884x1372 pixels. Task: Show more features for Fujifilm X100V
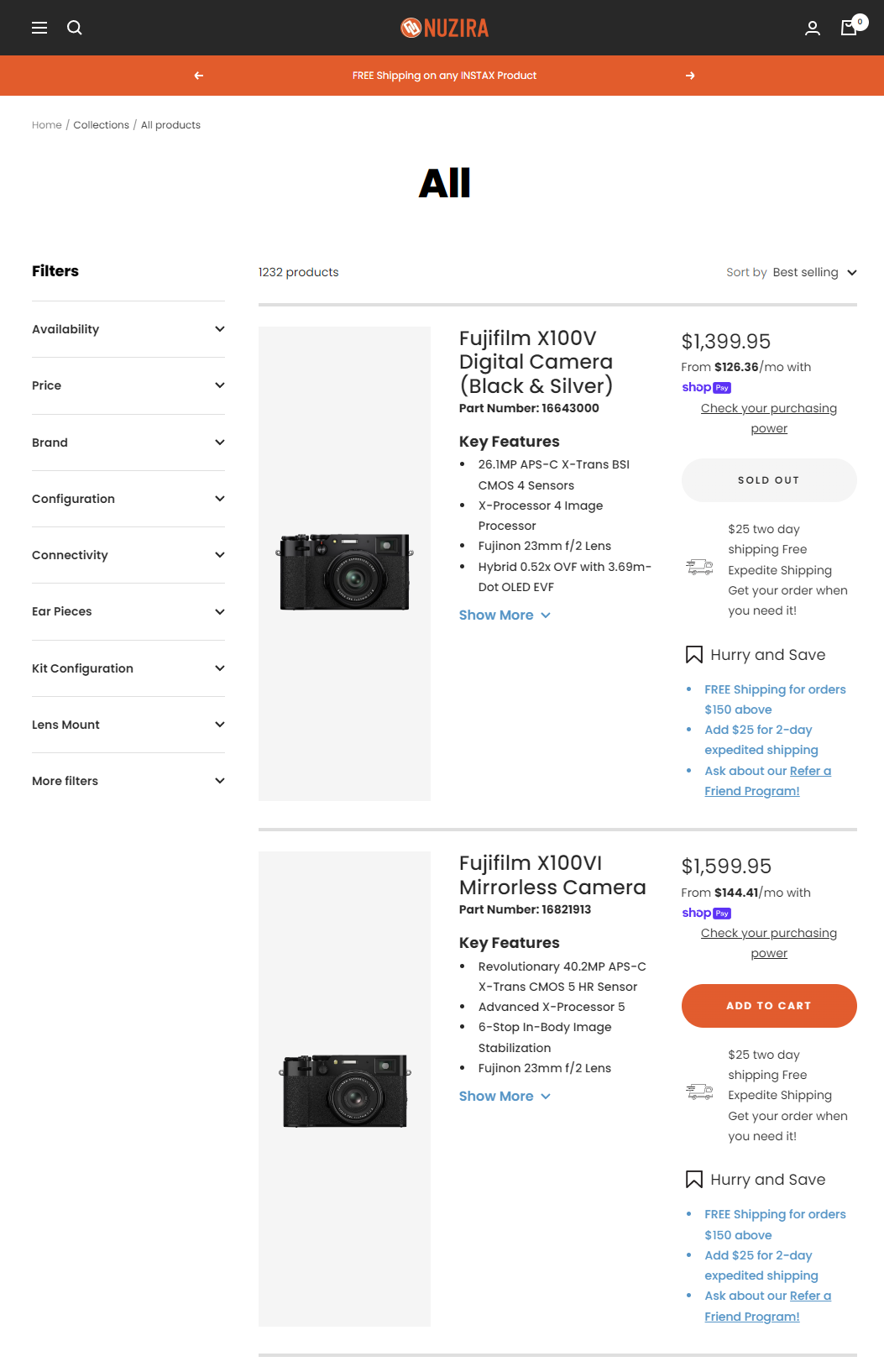coord(505,615)
